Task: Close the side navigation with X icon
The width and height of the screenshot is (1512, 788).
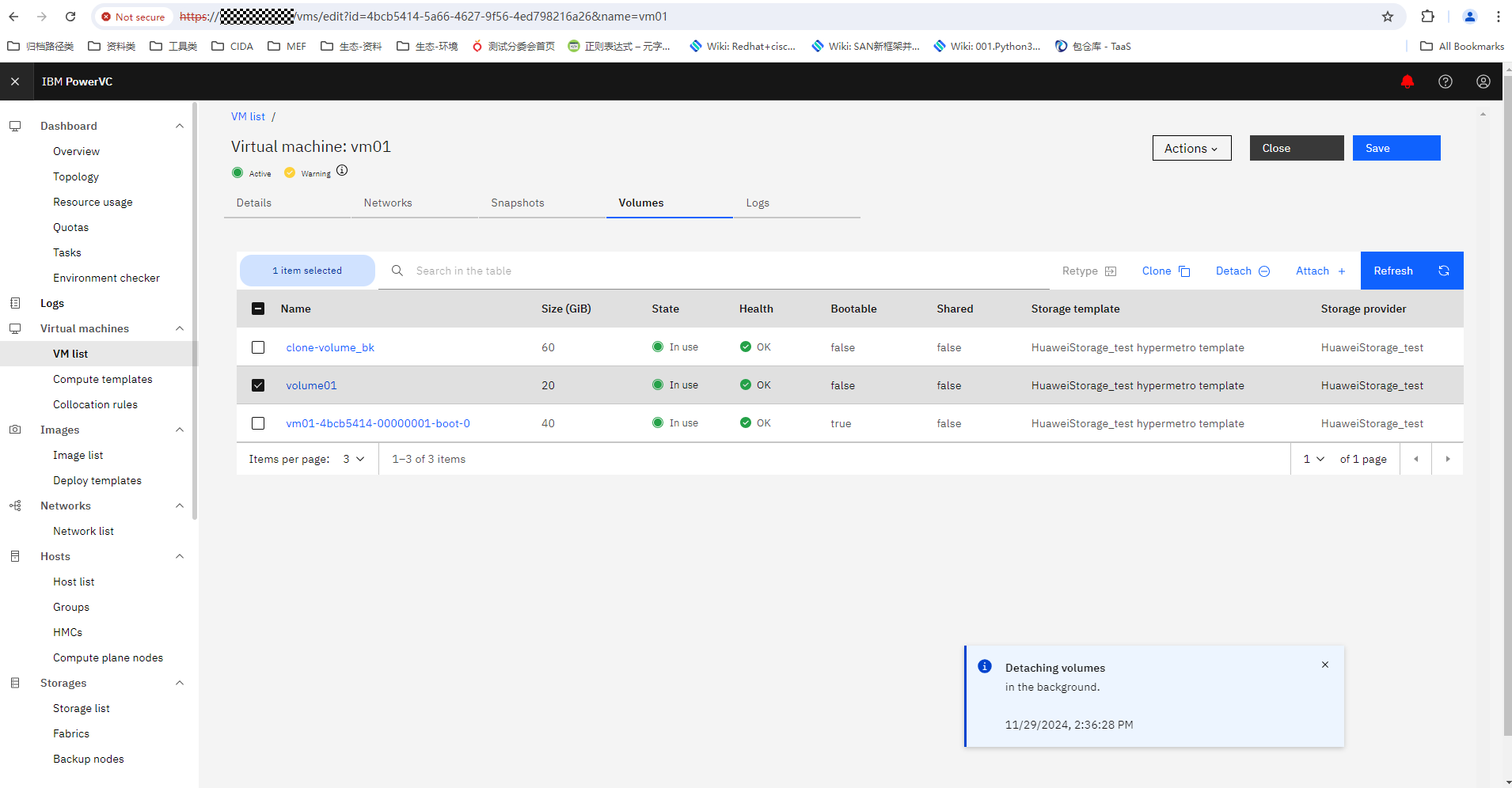Action: 15,81
